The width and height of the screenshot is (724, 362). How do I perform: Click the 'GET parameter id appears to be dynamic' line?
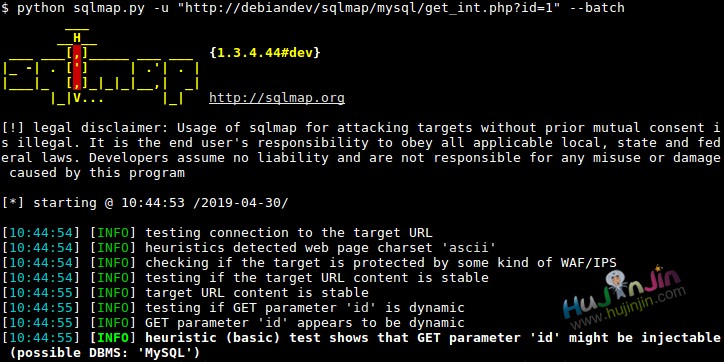click(x=234, y=323)
